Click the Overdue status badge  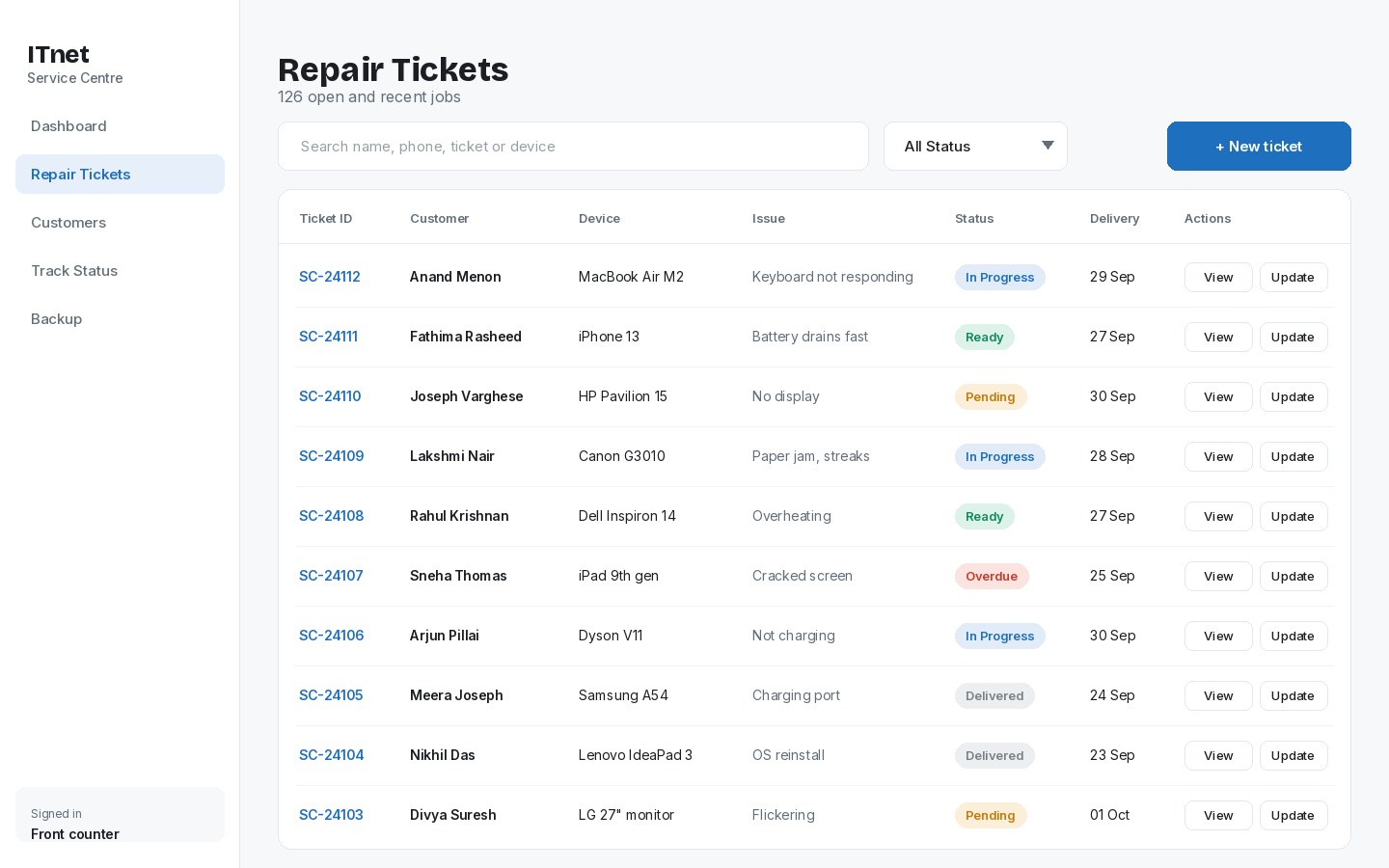992,576
